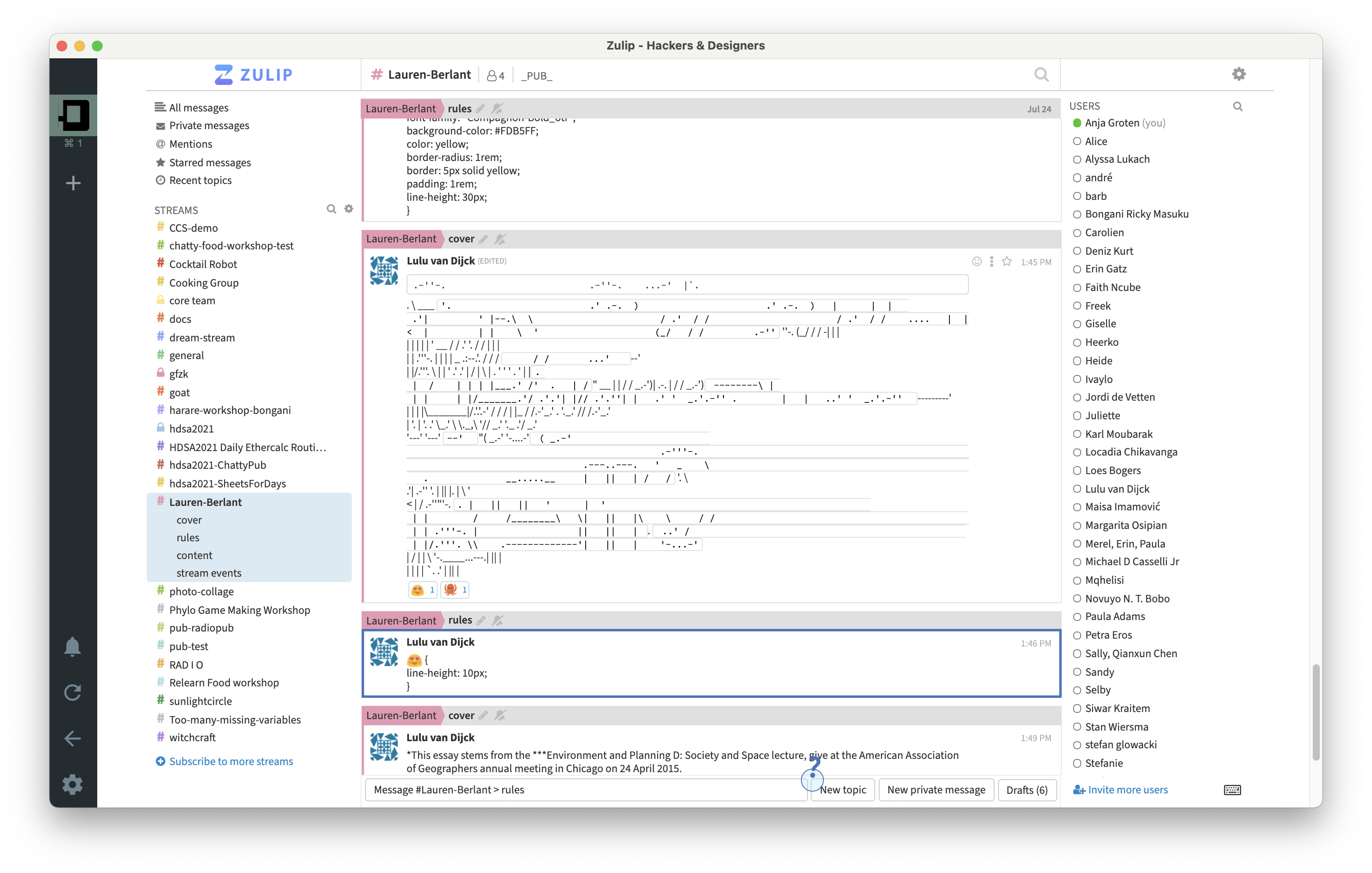1372x873 pixels.
Task: Click the filter streams search icon
Action: [x=331, y=209]
